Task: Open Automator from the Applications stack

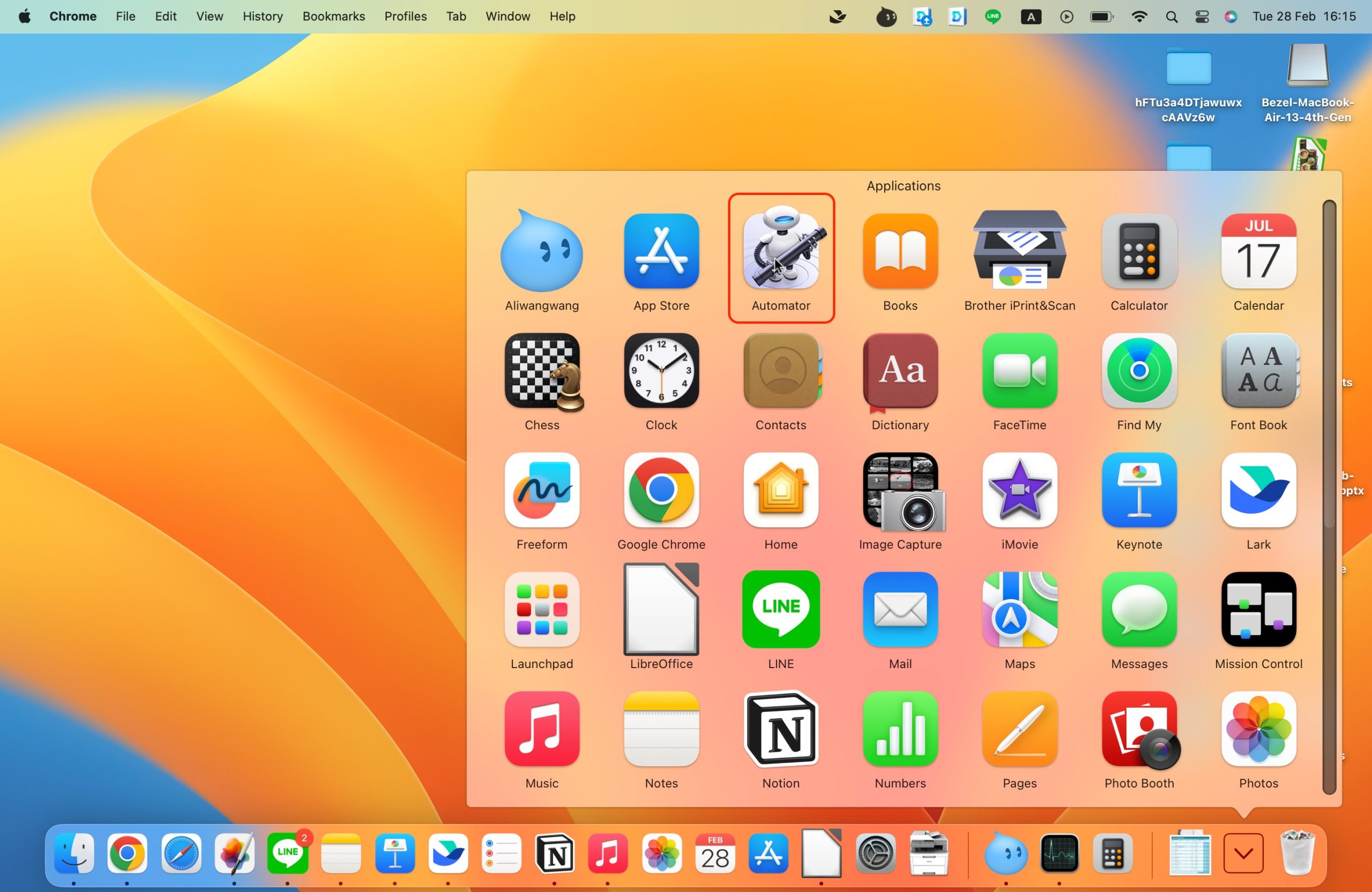Action: pyautogui.click(x=780, y=253)
